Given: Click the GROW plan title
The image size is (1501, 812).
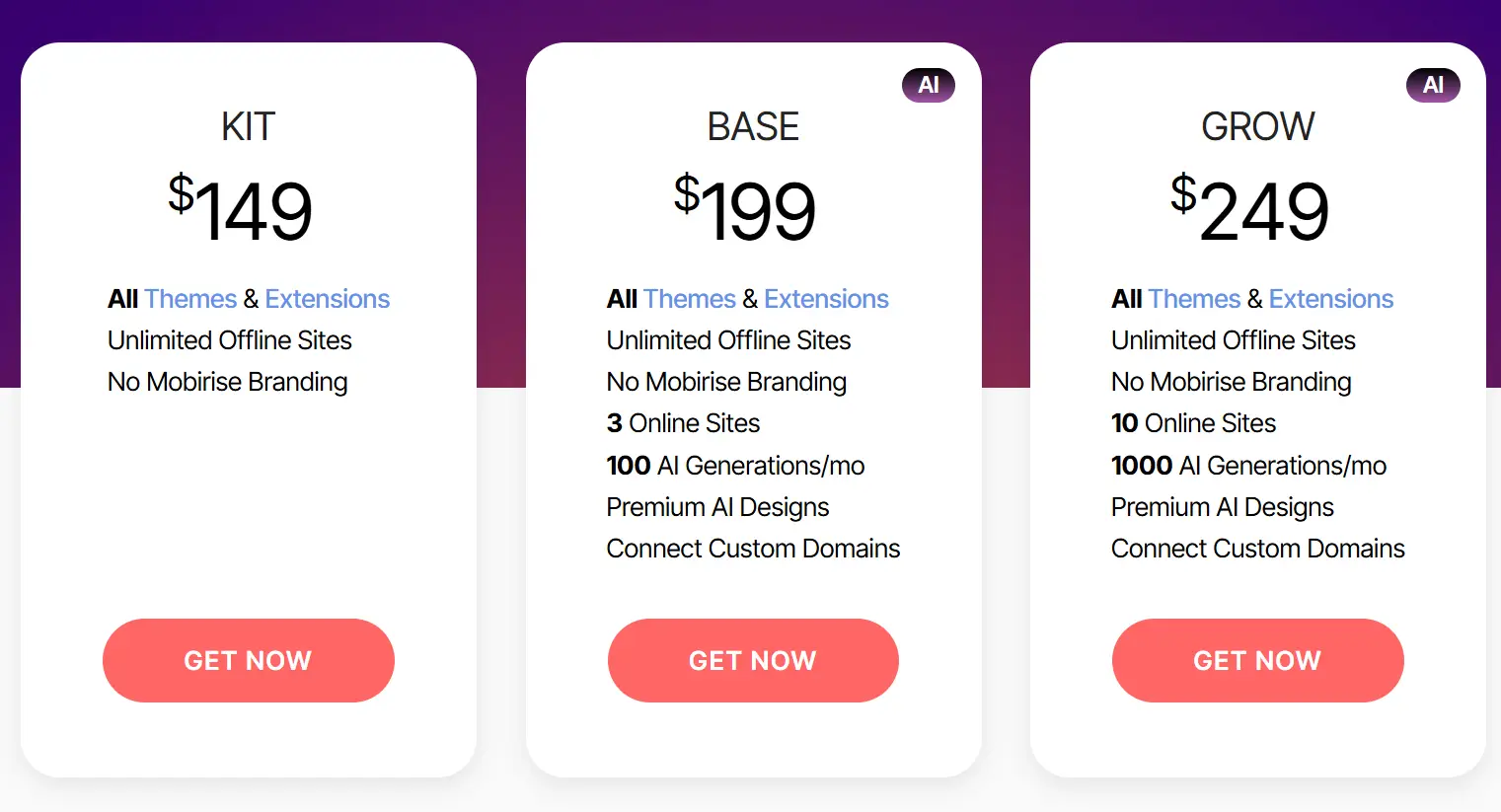Looking at the screenshot, I should tap(1257, 126).
